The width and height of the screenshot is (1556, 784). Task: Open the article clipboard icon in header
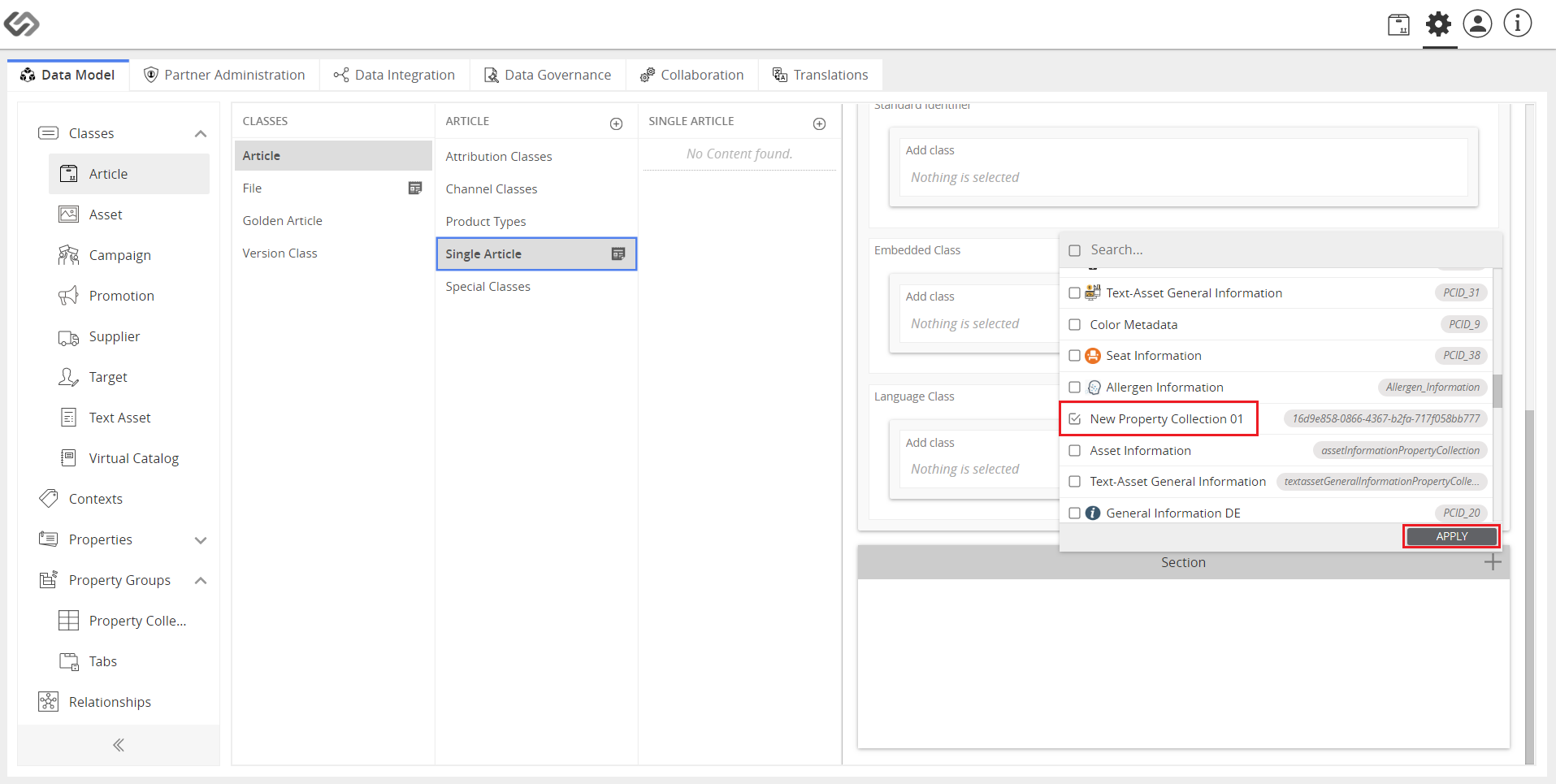coord(1398,24)
